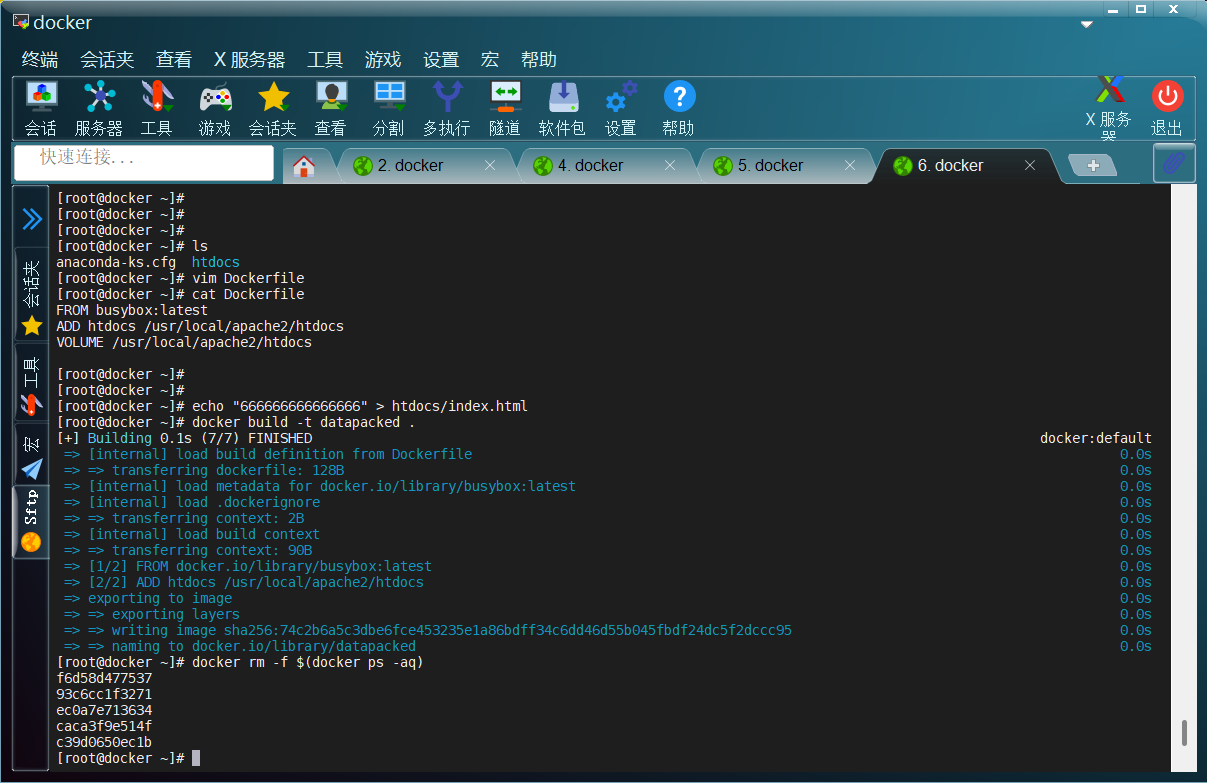This screenshot has height=783, width=1207.
Task: Click the 'cat Dockerfile' command line
Action: (x=248, y=294)
